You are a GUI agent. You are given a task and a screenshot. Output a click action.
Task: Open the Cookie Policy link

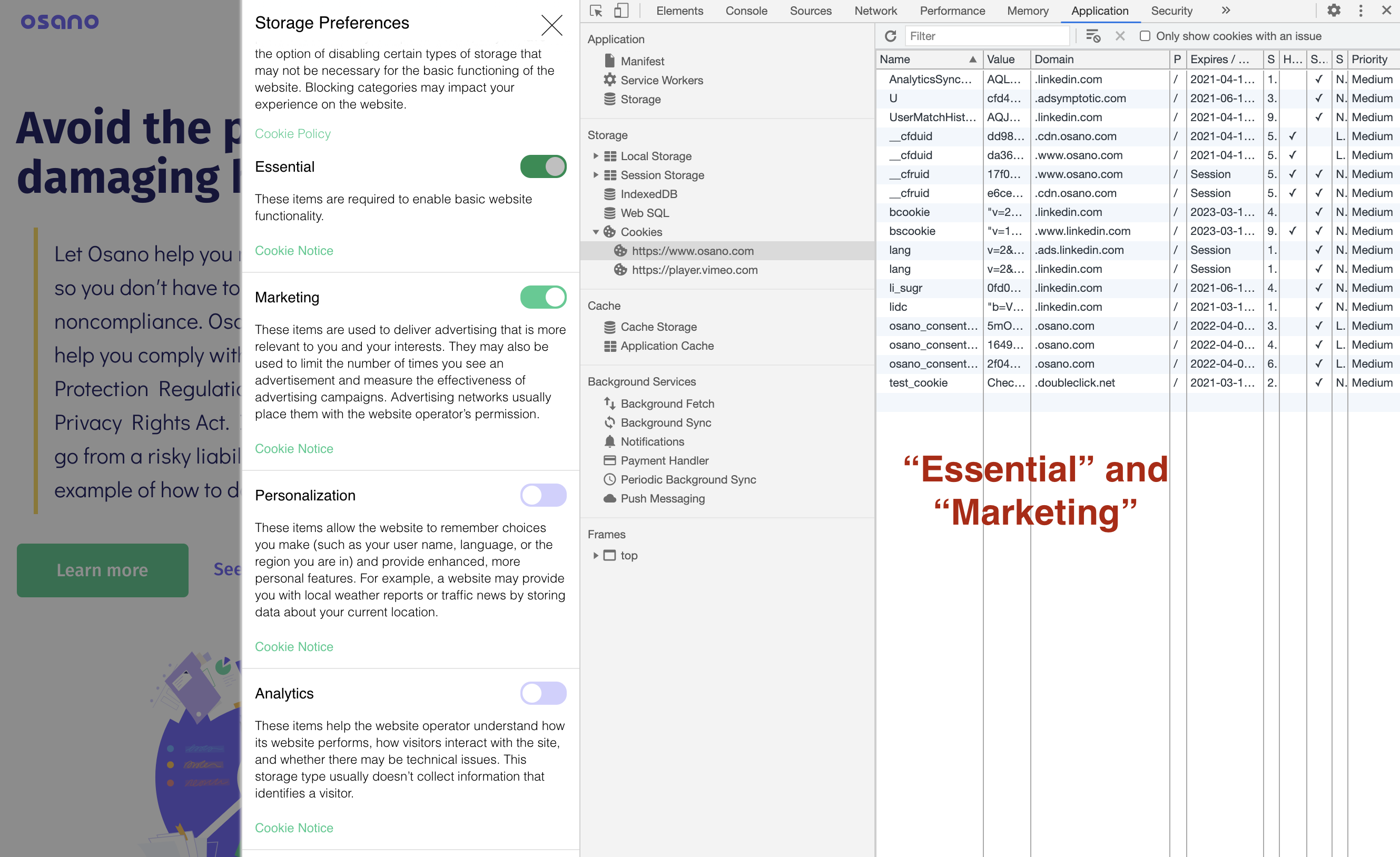click(x=293, y=134)
